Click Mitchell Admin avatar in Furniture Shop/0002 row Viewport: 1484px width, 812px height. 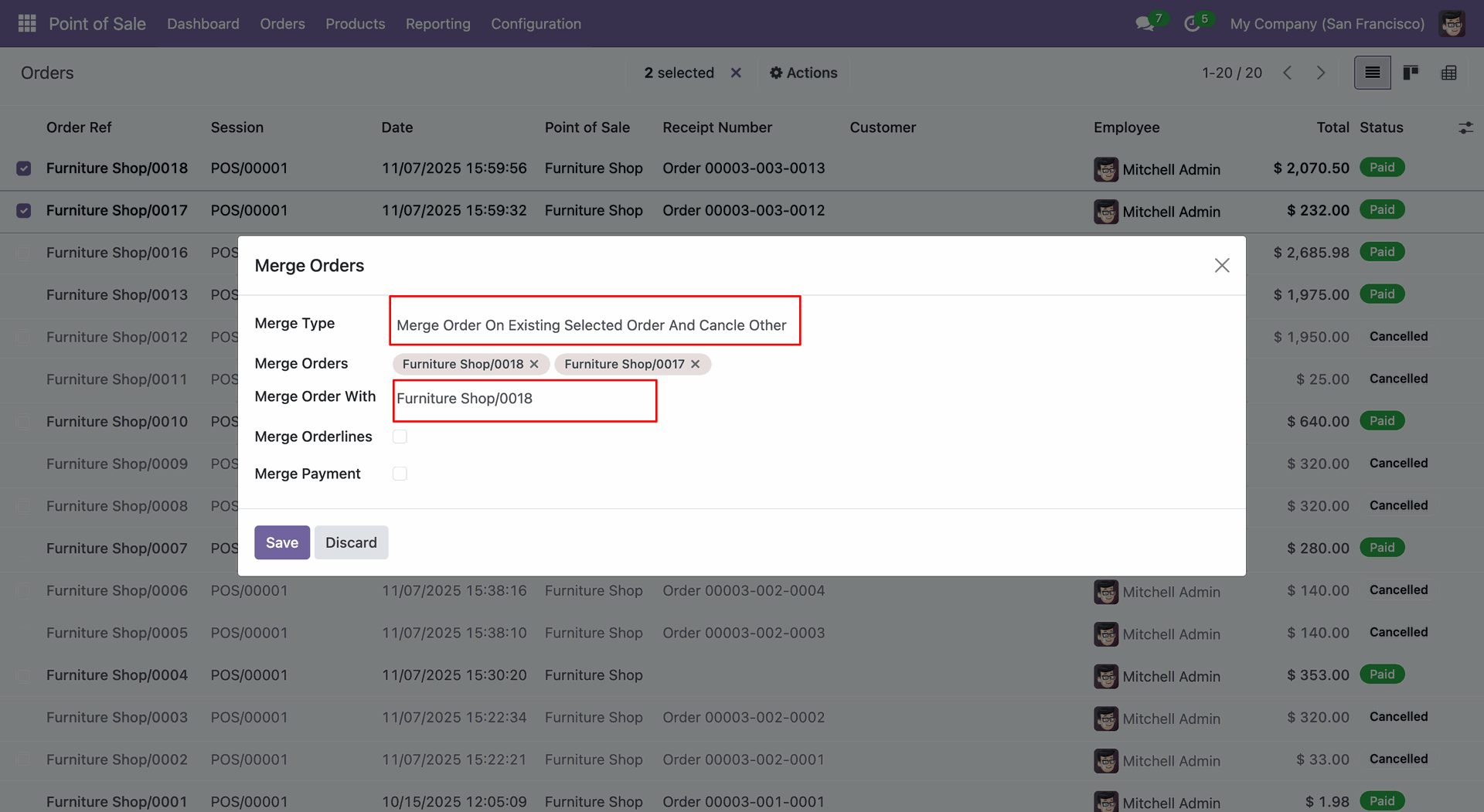1106,761
